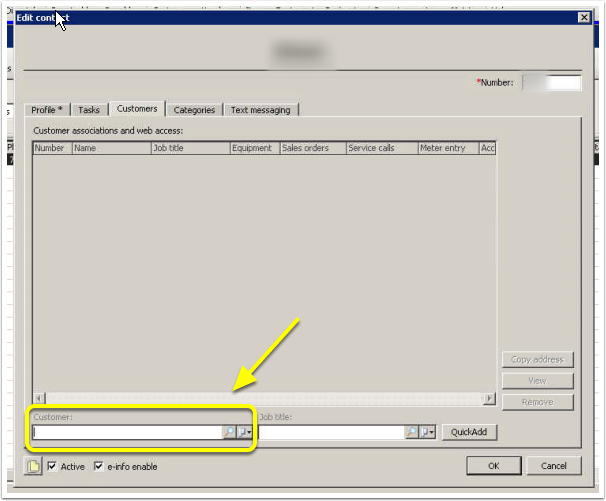Screen dimensions: 606x501
Task: Sort list by Name column header
Action: (110, 148)
